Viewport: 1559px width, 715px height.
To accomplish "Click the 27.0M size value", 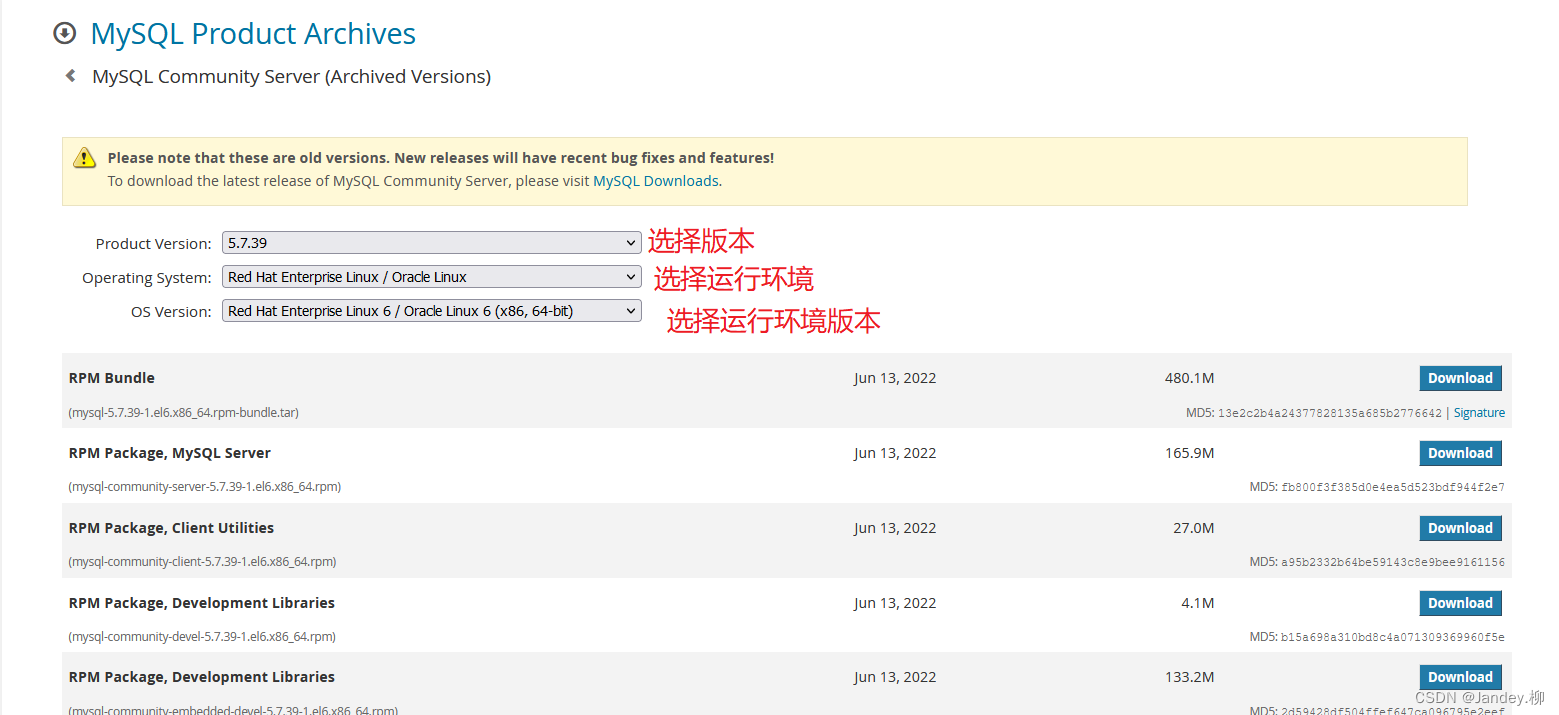I will pos(1193,528).
